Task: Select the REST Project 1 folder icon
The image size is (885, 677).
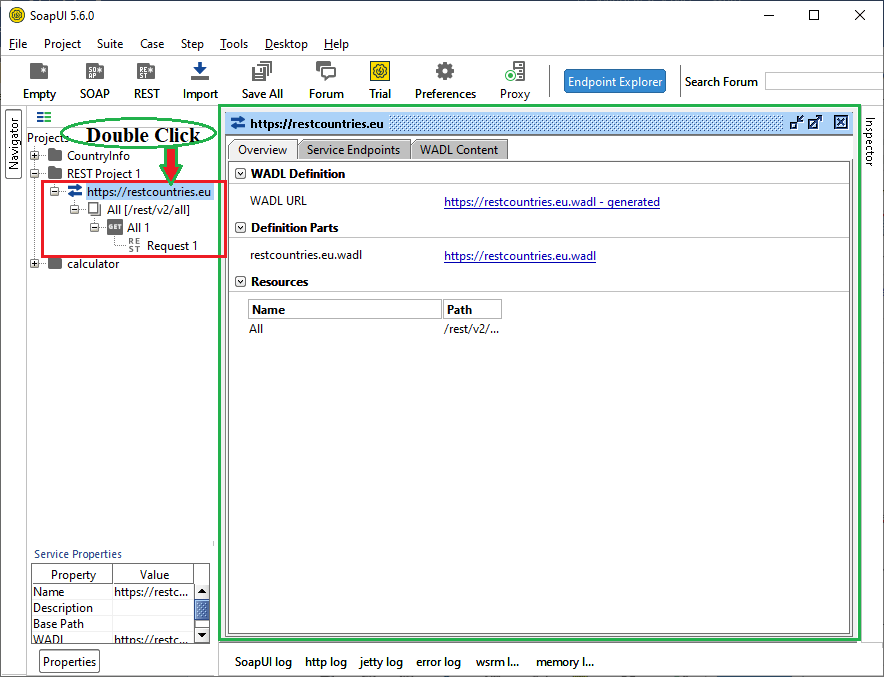Action: (x=55, y=173)
